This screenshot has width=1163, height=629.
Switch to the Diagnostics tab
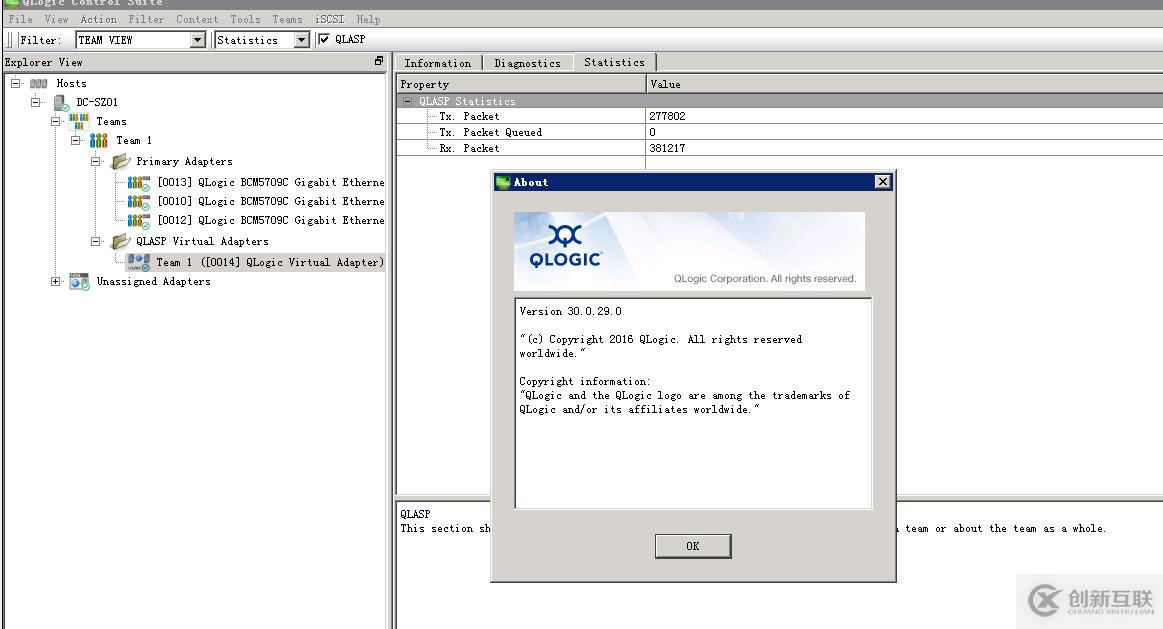click(x=527, y=62)
